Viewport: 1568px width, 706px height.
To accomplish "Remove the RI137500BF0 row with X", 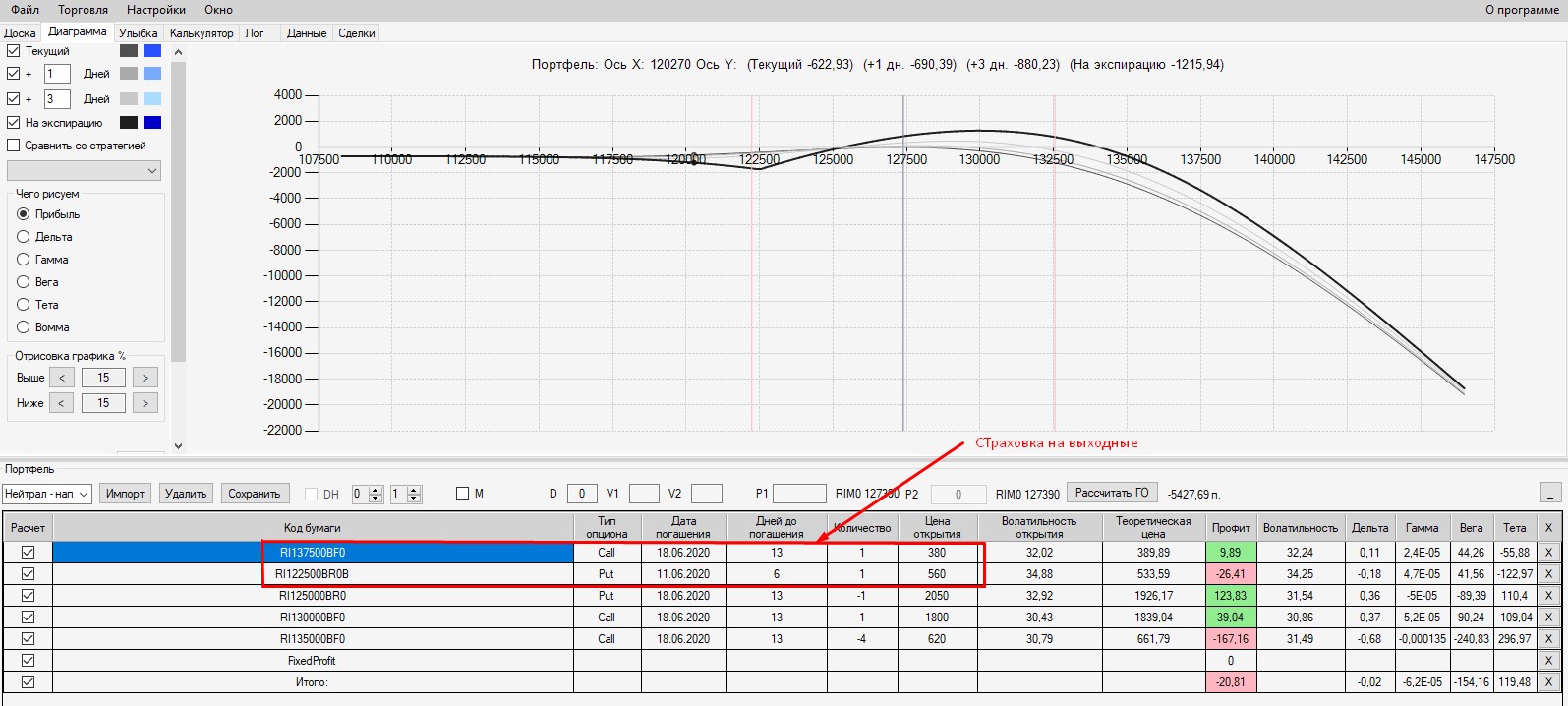I will pos(1549,553).
